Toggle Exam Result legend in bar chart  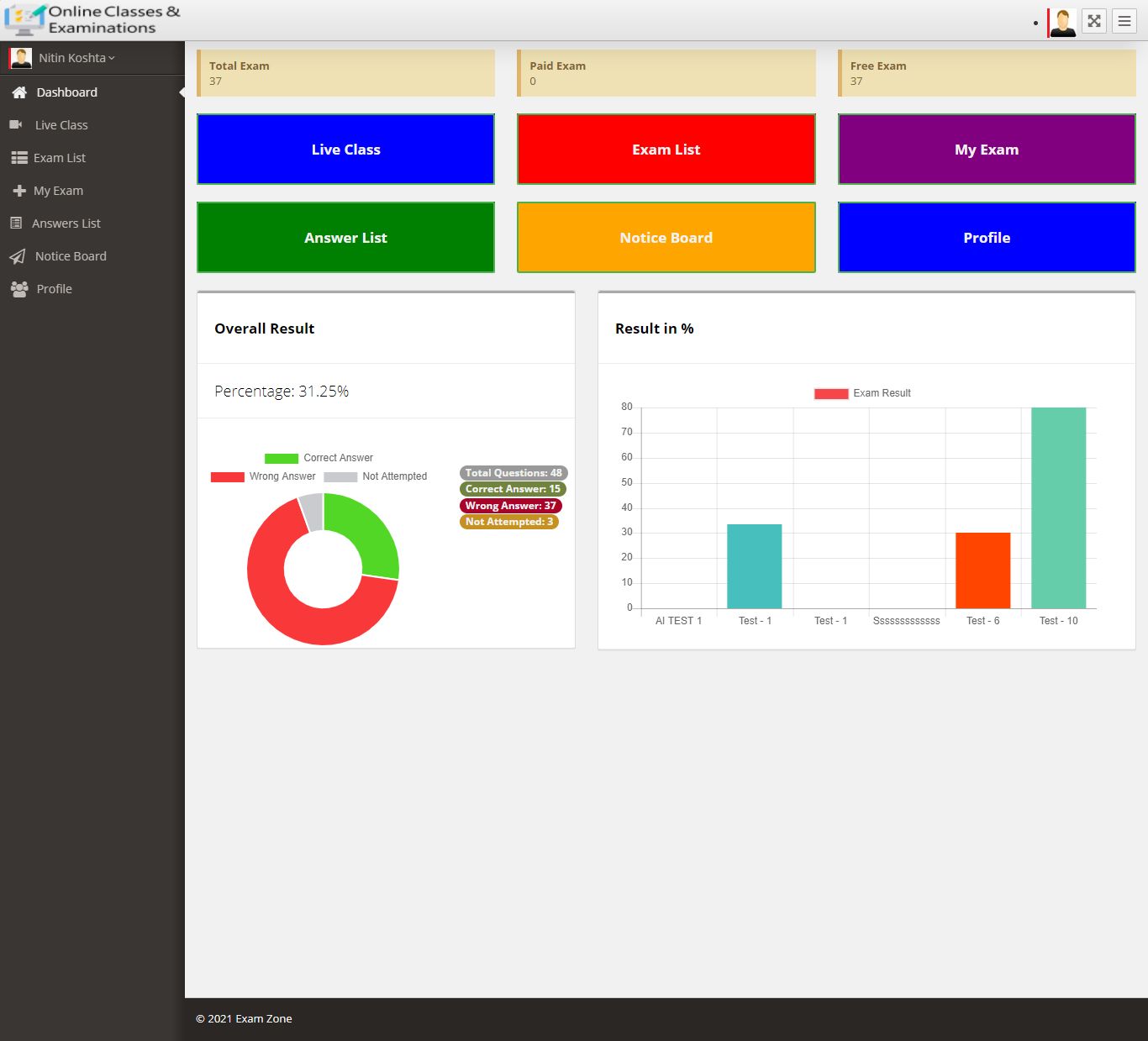click(862, 393)
